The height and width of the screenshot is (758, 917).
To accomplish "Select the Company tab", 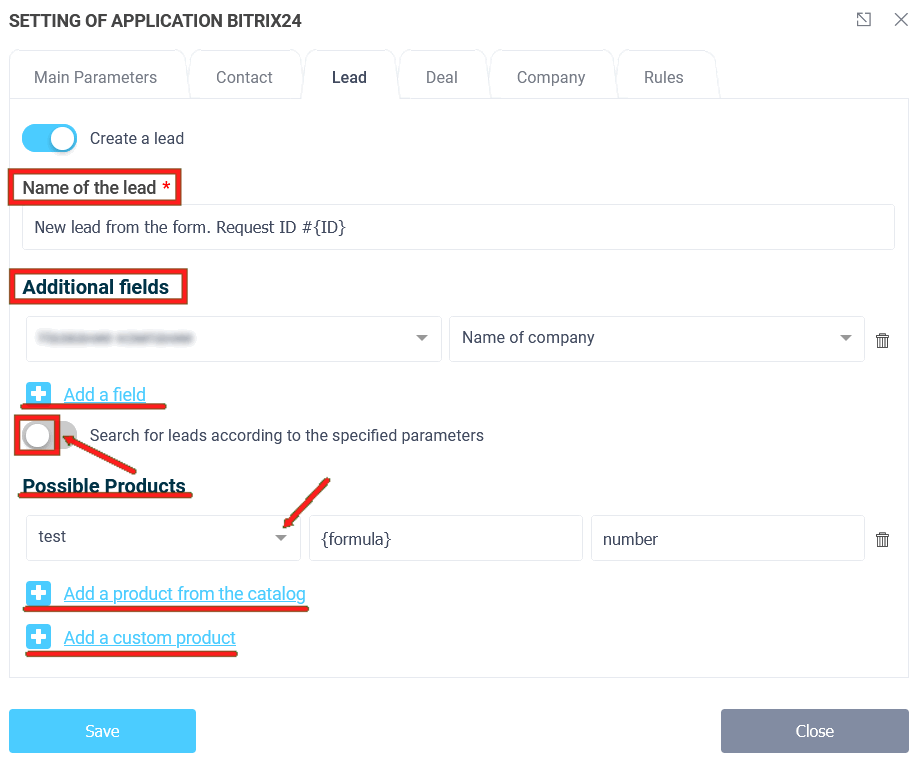I will (551, 76).
